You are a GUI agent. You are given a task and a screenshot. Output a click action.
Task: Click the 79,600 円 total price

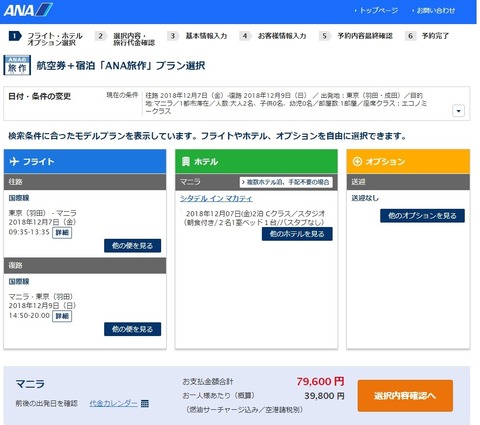[320, 381]
